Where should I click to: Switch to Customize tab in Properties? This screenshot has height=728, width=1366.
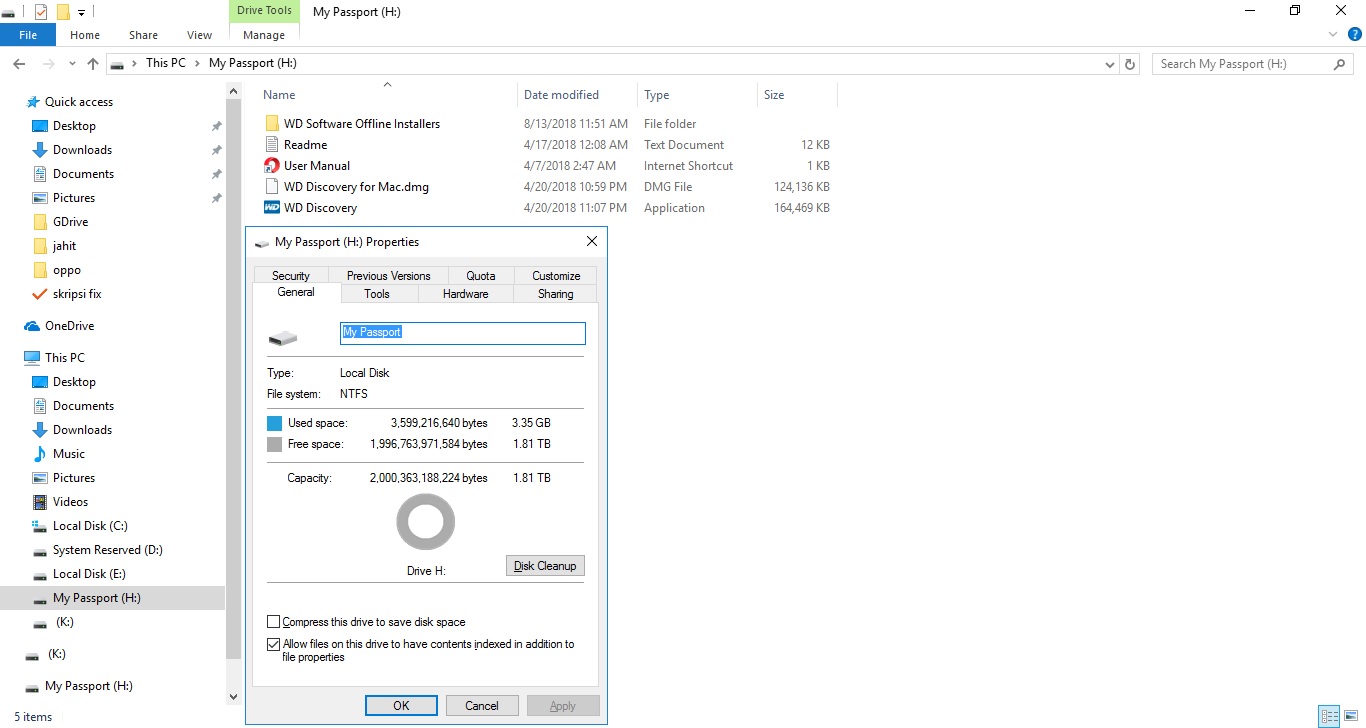click(x=556, y=276)
